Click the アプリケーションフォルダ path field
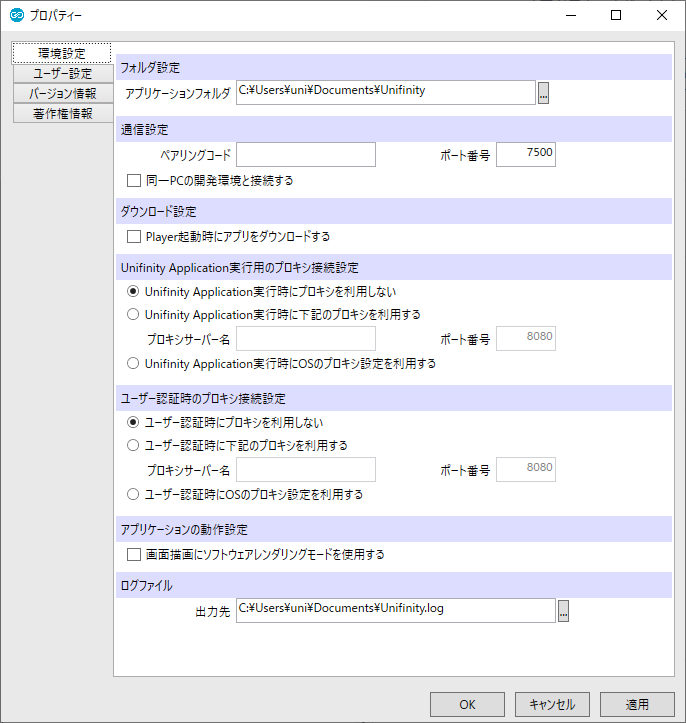 click(x=386, y=93)
